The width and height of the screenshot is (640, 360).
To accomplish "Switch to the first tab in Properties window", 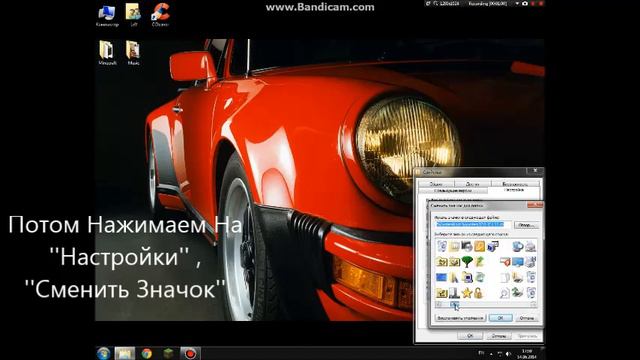I will tap(436, 184).
